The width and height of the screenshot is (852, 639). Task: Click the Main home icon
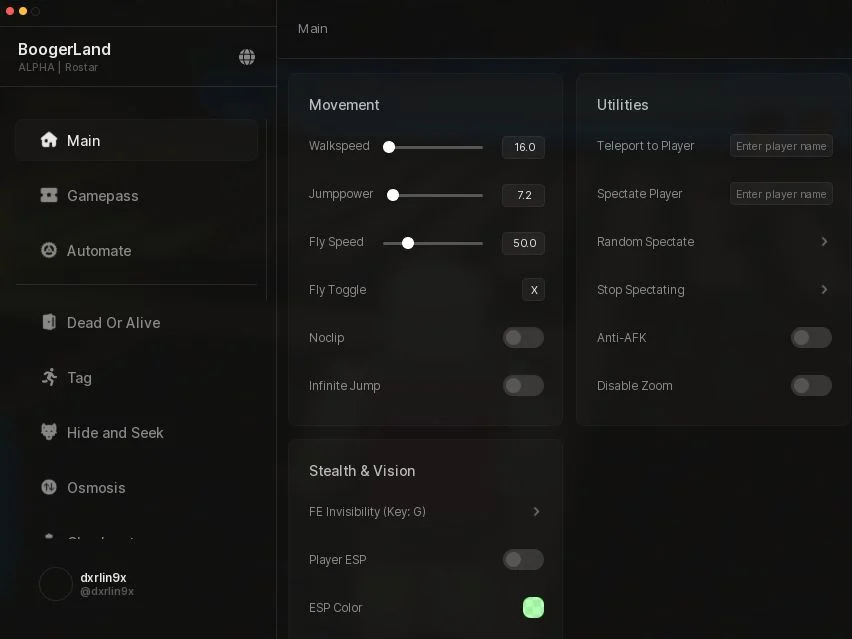pos(49,140)
